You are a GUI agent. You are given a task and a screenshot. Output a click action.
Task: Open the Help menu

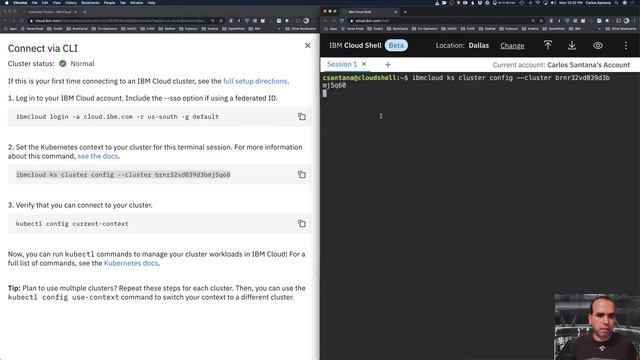click(151, 2)
